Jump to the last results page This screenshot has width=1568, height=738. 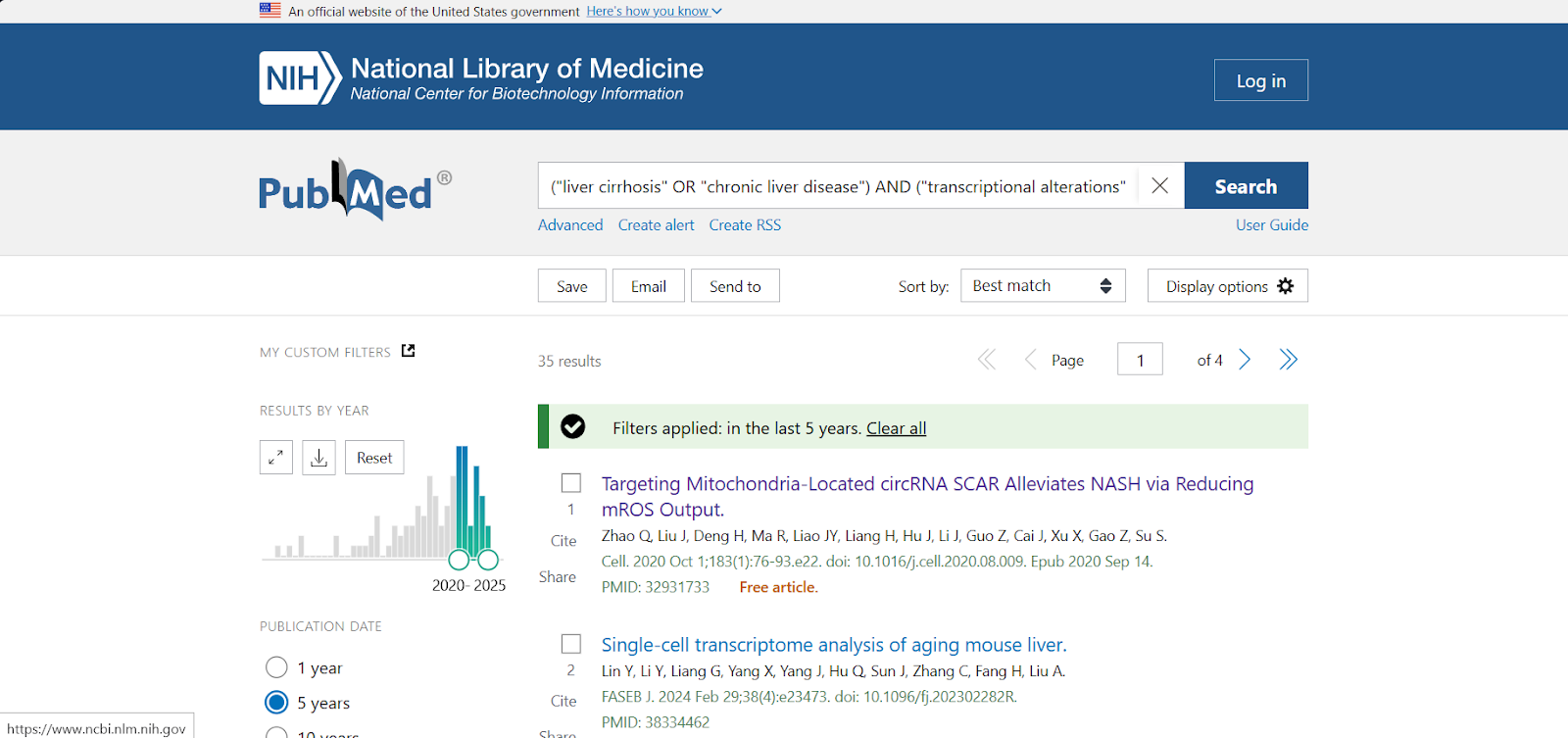tap(1288, 360)
